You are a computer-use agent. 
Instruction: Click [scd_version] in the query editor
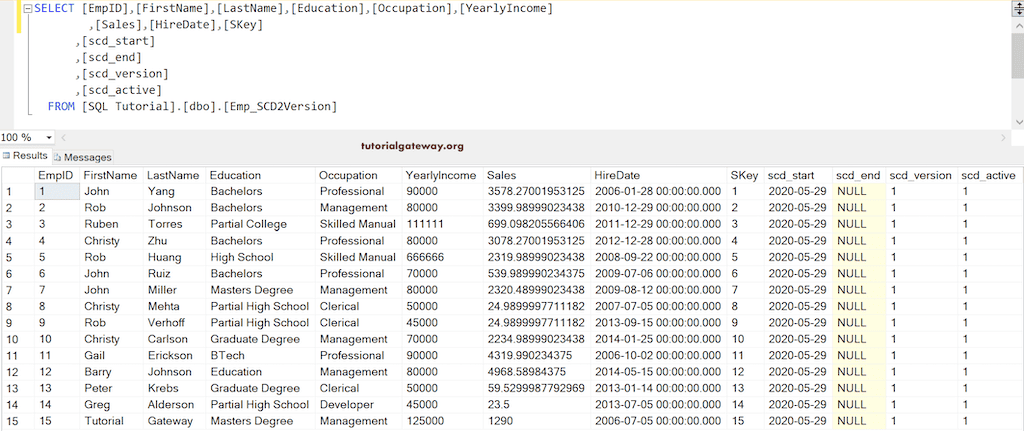pyautogui.click(x=125, y=73)
